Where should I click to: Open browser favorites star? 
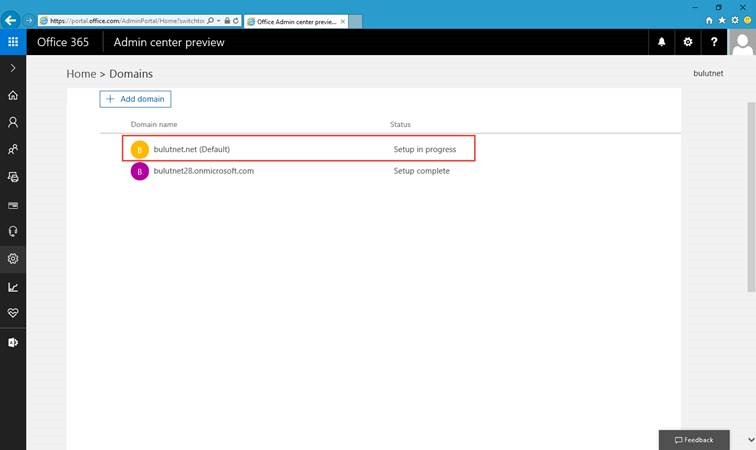click(x=722, y=20)
